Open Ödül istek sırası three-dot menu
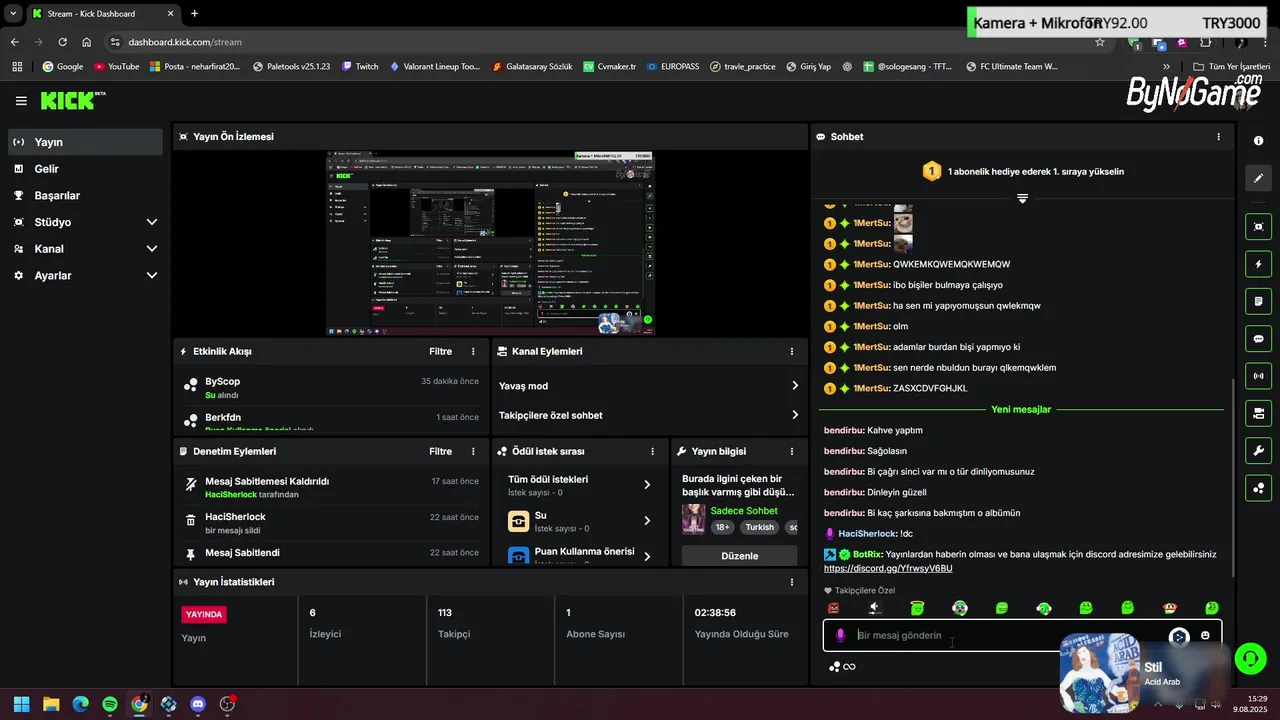 coord(654,452)
